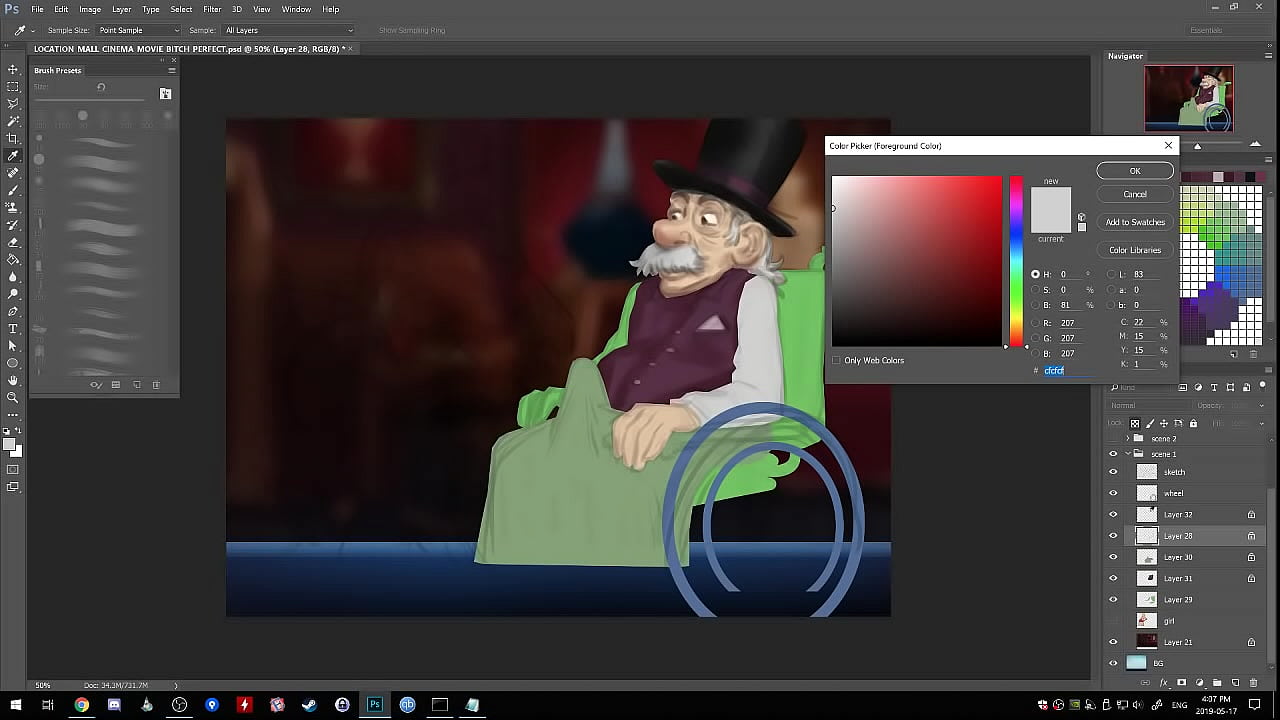Open the Filter menu

click(x=212, y=9)
